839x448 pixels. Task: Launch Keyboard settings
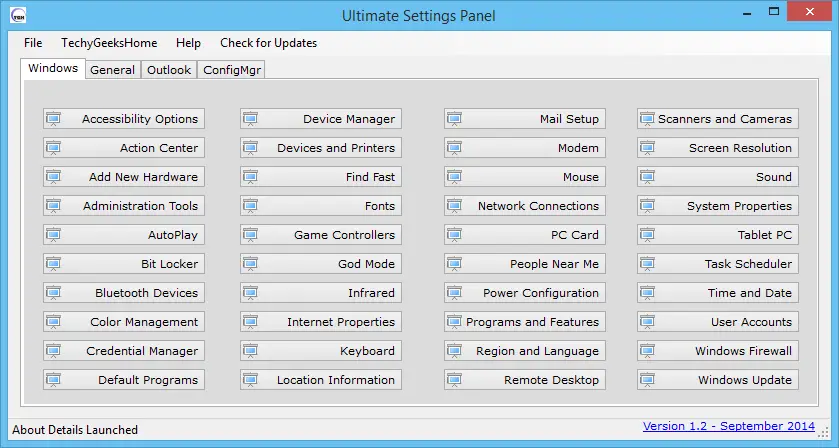(321, 351)
